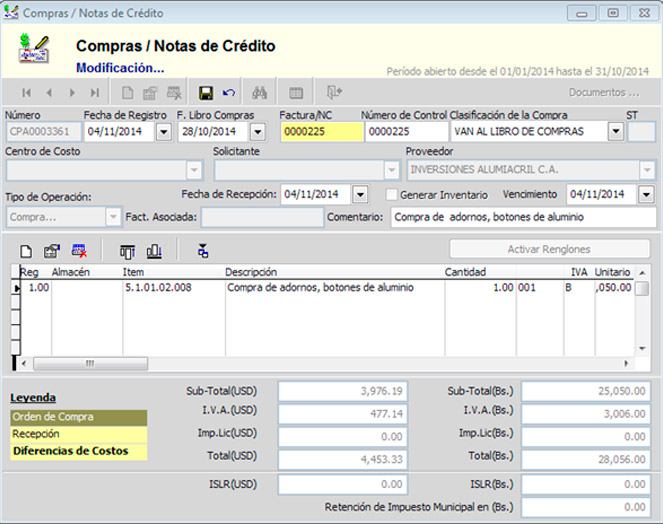Go to last record navigation arrow

[93, 93]
